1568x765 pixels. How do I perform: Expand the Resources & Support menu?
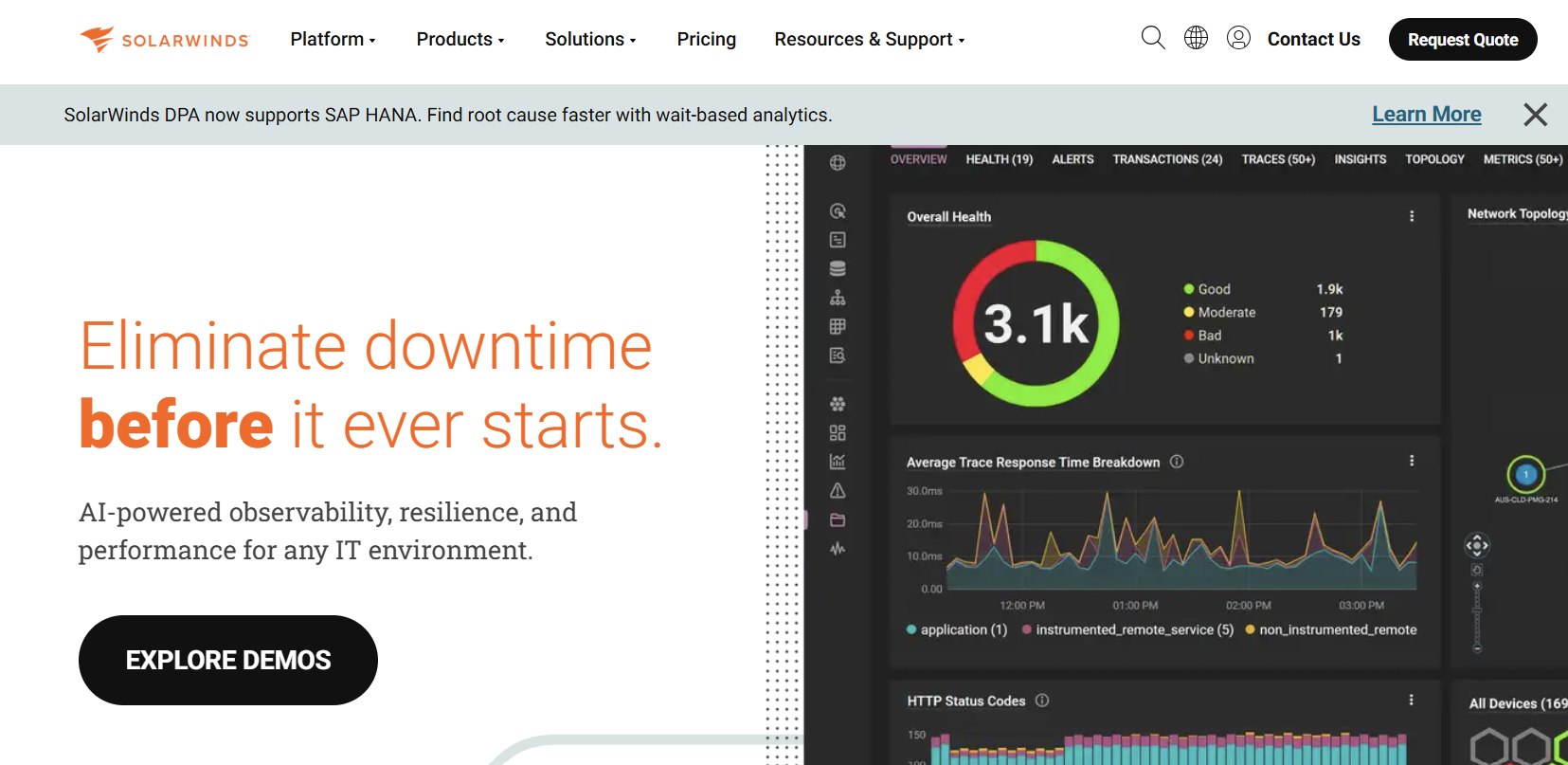click(870, 39)
